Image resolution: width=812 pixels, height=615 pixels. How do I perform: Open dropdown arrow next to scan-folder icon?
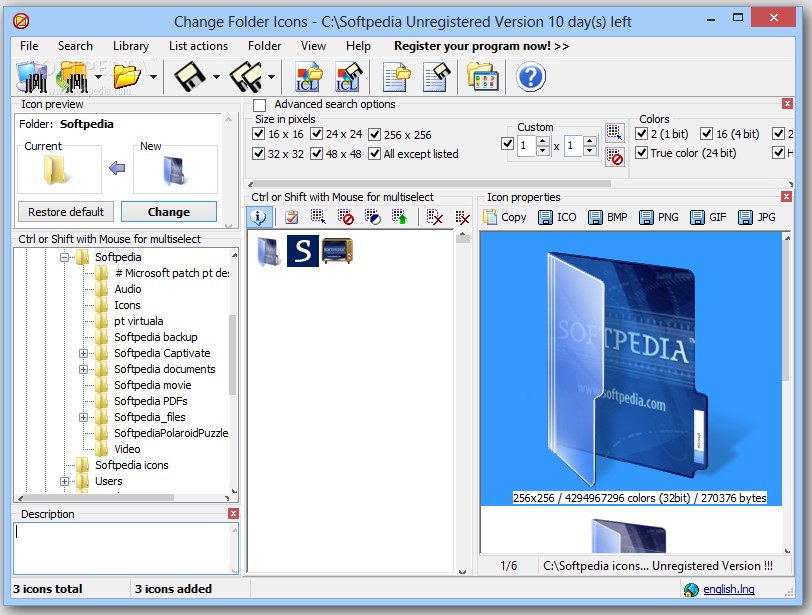point(98,77)
